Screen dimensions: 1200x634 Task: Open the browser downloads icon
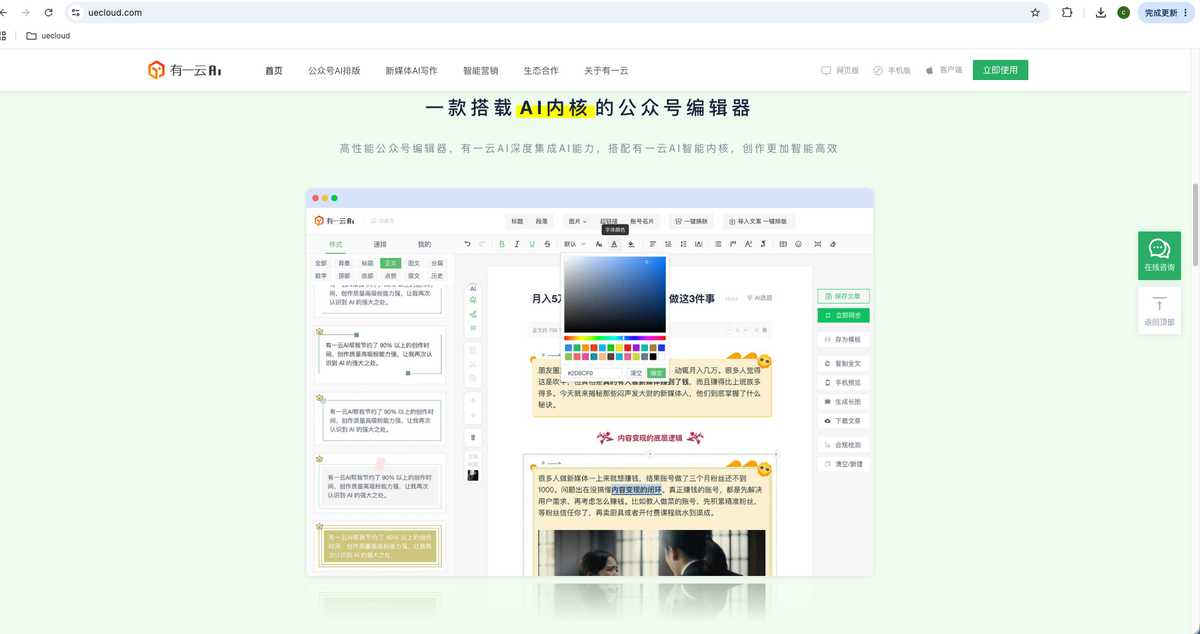click(x=1100, y=13)
